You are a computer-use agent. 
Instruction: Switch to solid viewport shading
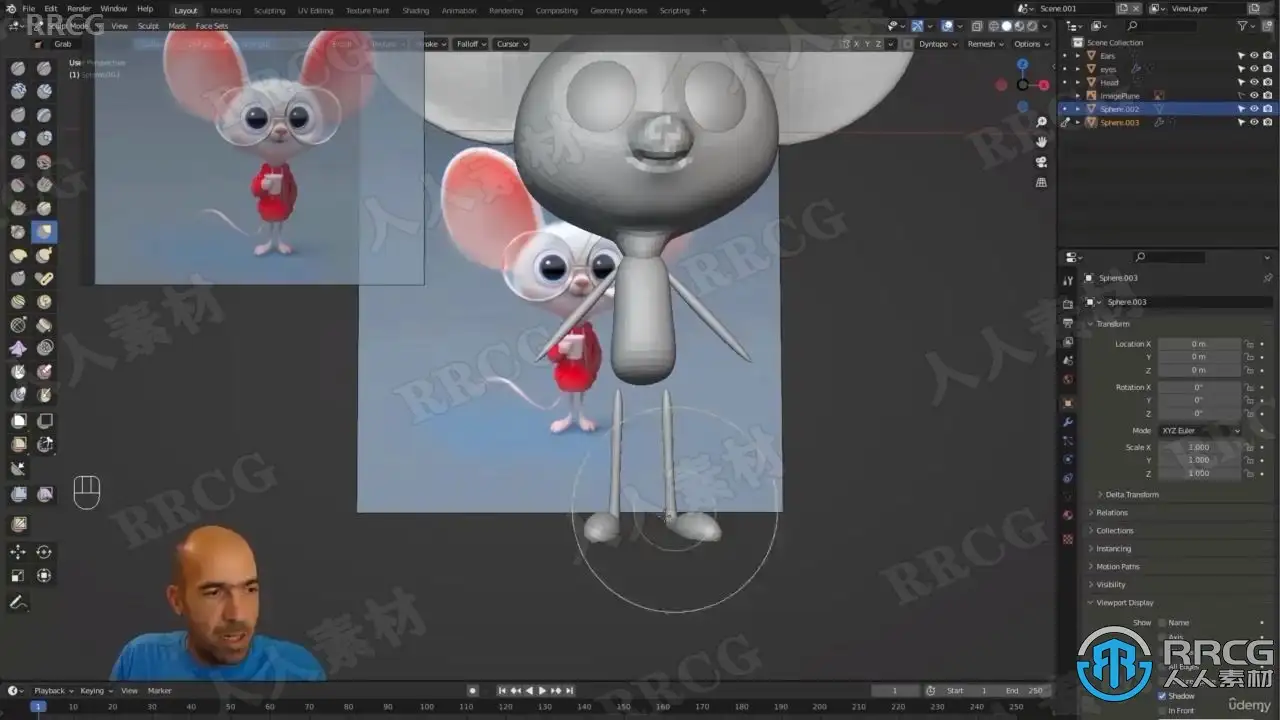[x=1007, y=27]
